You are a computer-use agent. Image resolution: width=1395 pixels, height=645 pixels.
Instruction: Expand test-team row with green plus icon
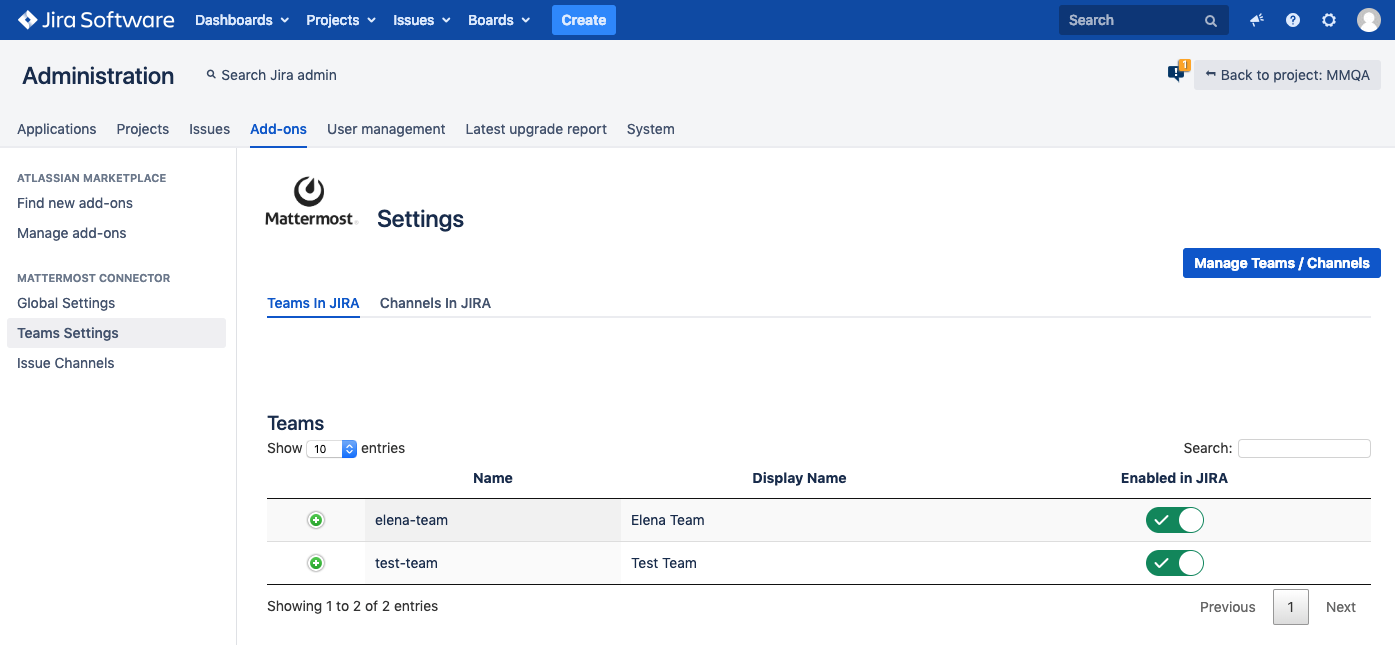click(316, 563)
